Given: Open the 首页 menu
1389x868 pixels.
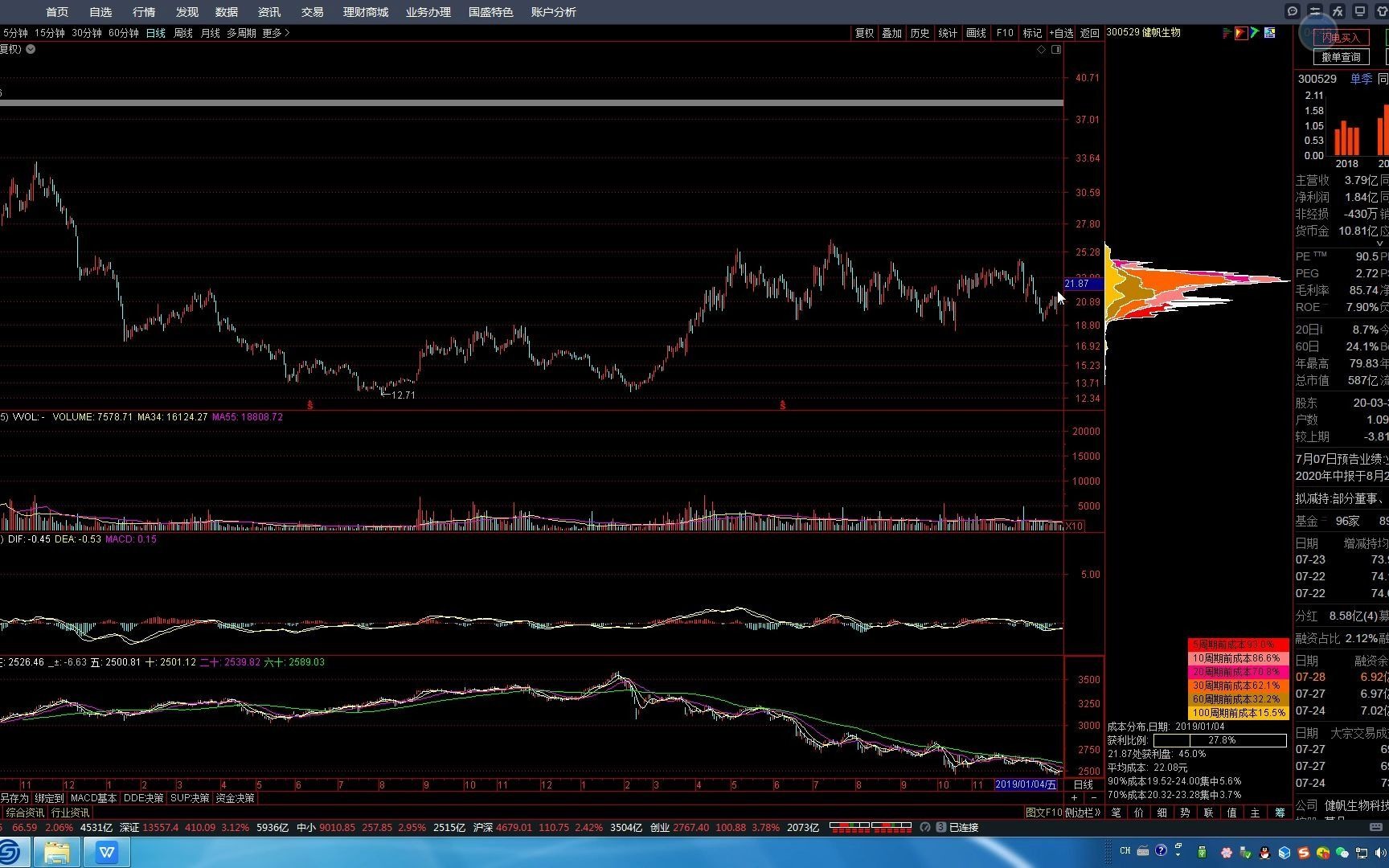Looking at the screenshot, I should coord(57,12).
